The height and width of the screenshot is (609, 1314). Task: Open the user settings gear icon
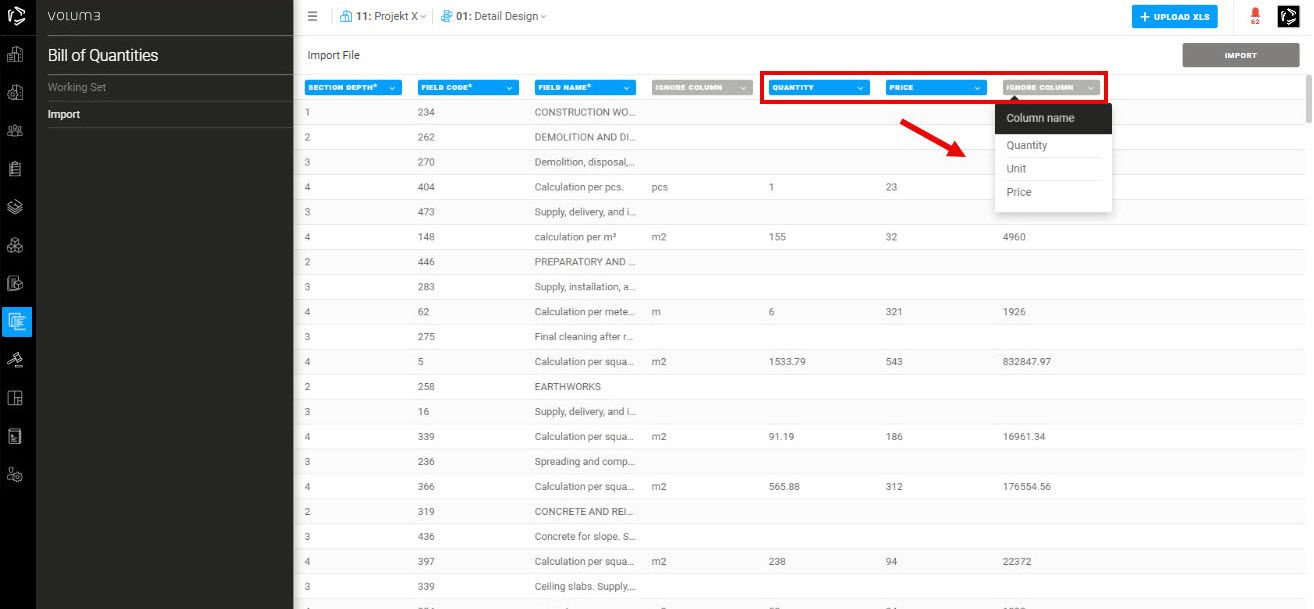(x=15, y=475)
